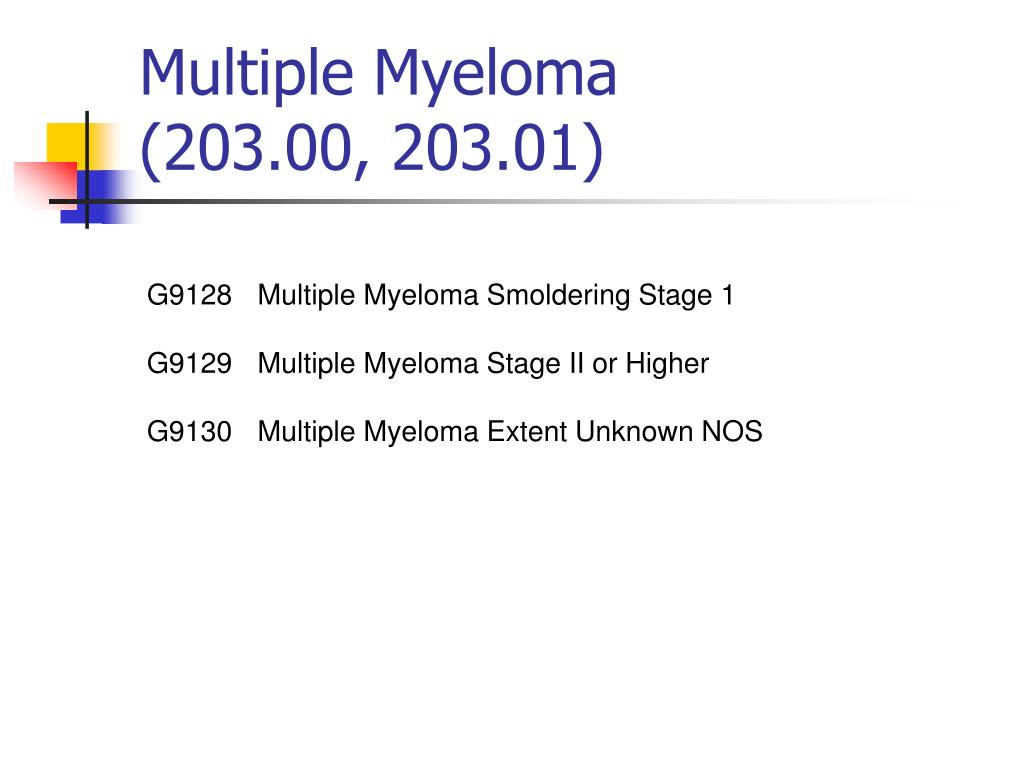This screenshot has height=768, width=1024.
Task: Click 'Multiple Myeloma Extent Unknown NOS' text
Action: coord(510,432)
